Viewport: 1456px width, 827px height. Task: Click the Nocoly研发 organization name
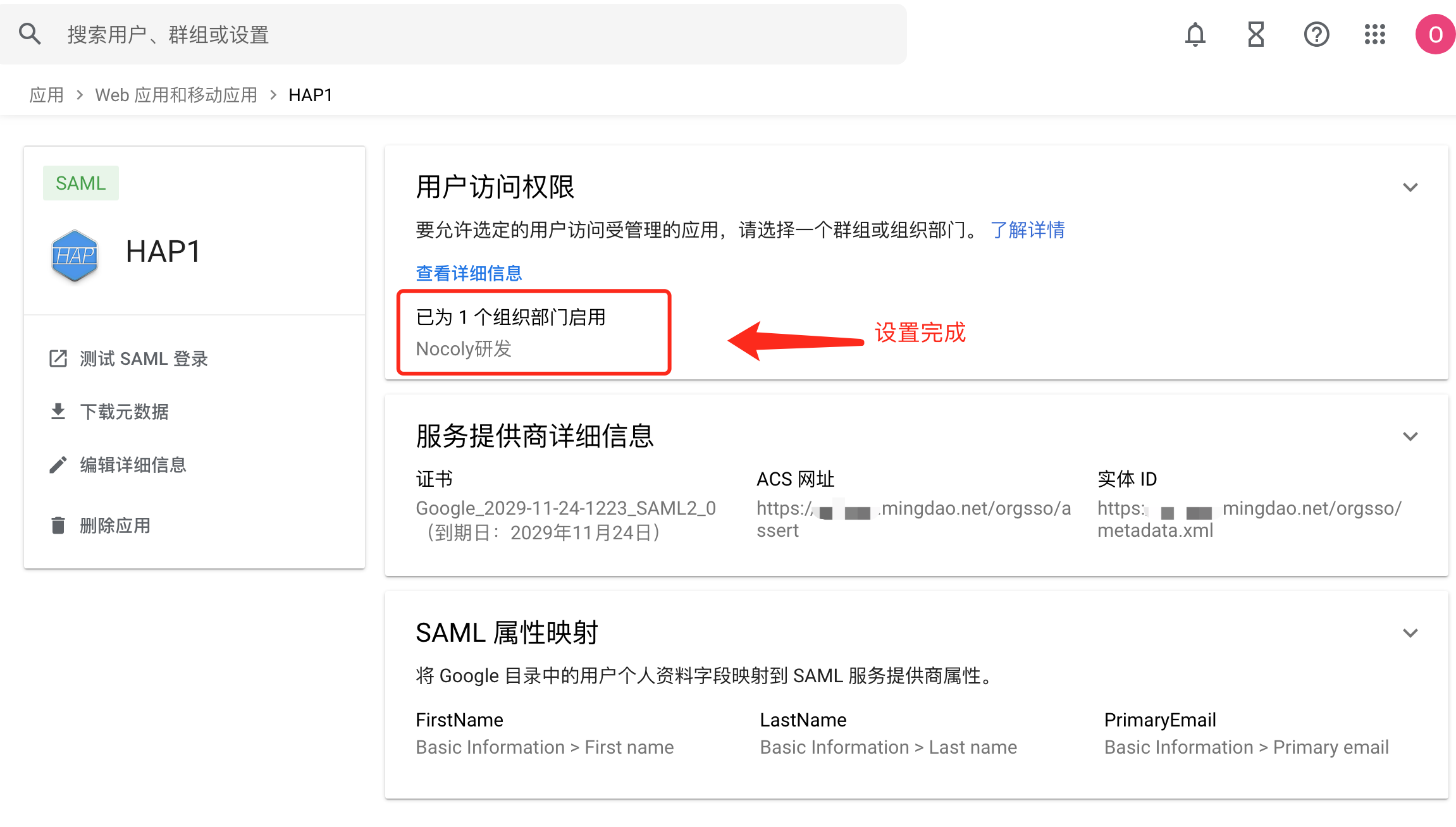pos(464,348)
